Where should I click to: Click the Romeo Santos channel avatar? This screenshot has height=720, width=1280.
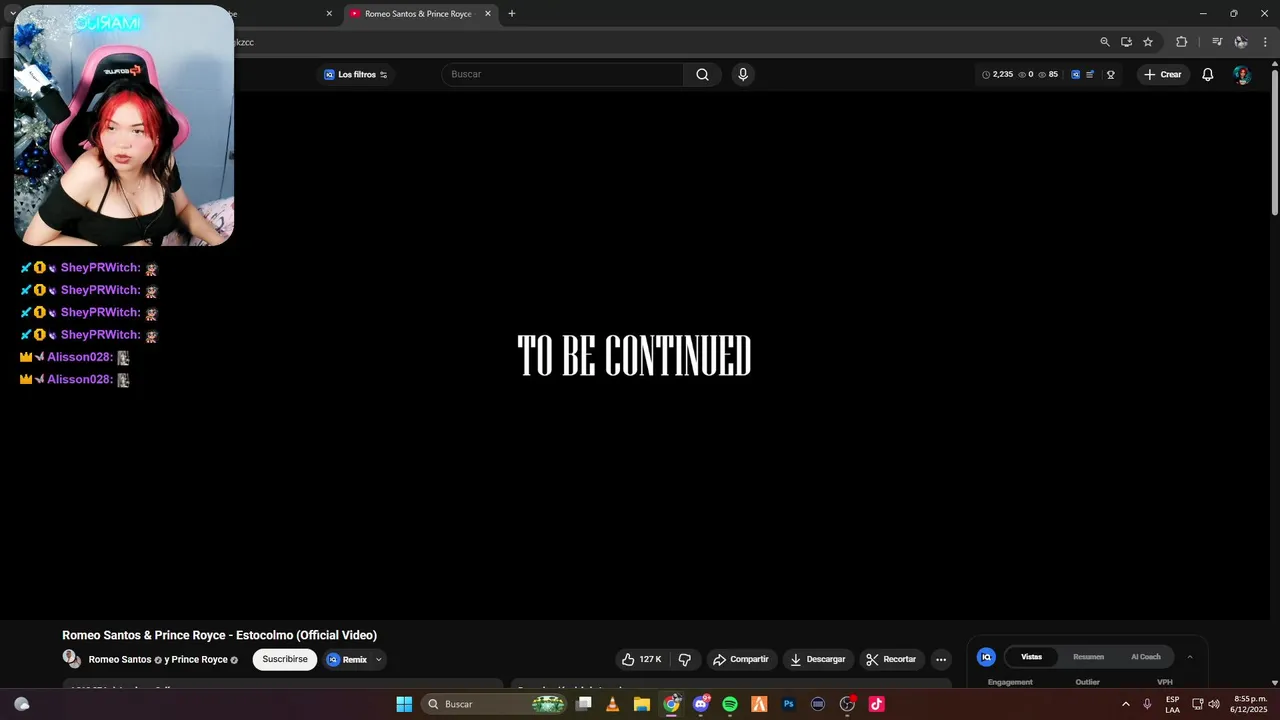coord(71,658)
